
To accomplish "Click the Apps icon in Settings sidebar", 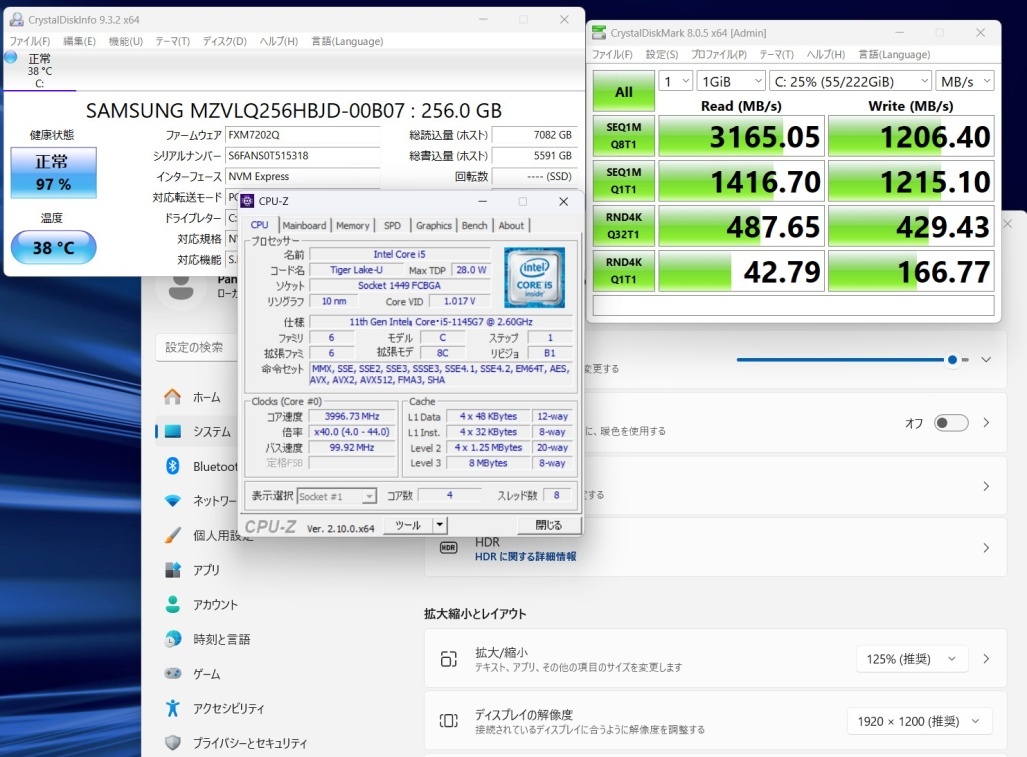I will [x=172, y=570].
